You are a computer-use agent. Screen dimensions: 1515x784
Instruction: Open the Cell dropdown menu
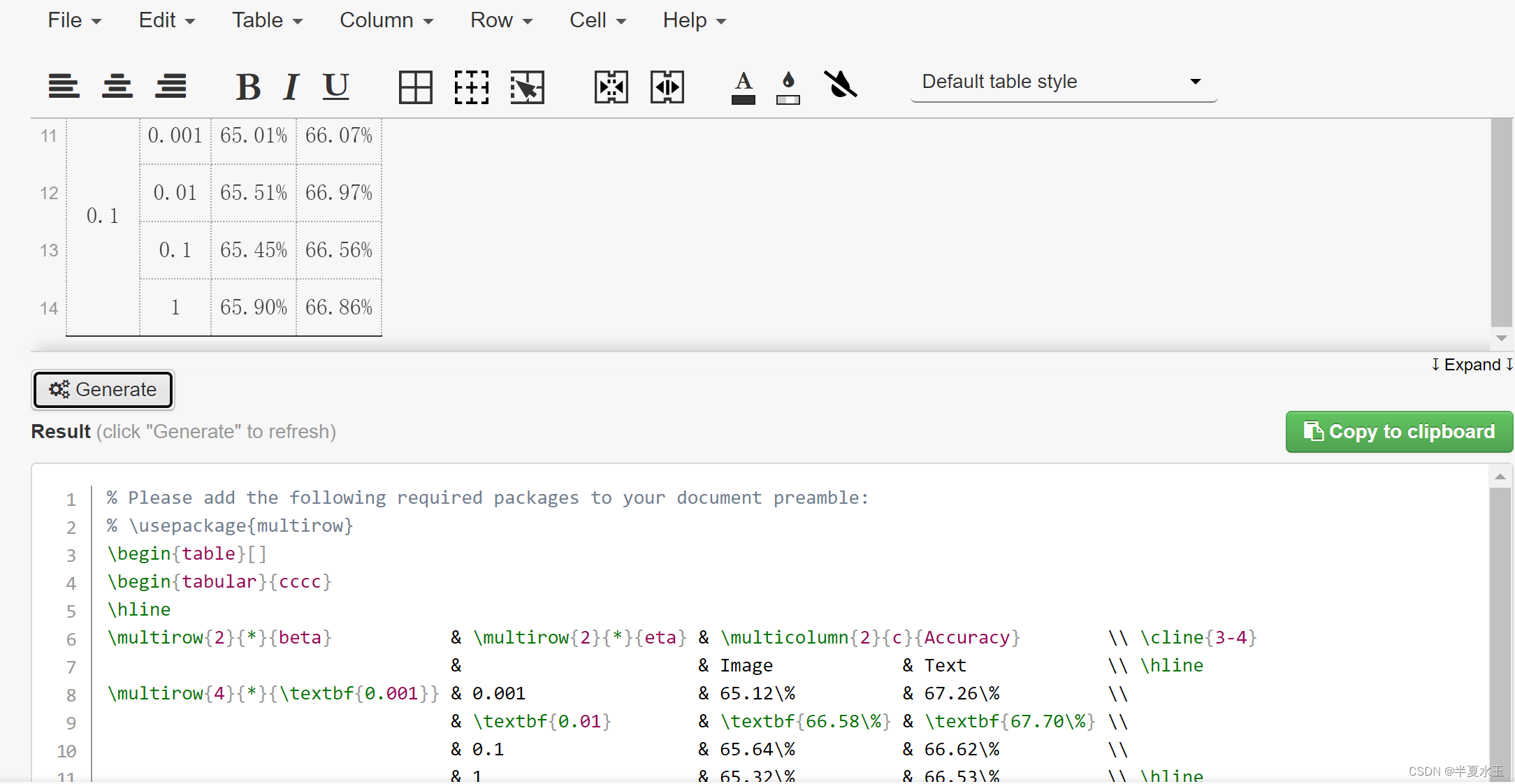(597, 20)
